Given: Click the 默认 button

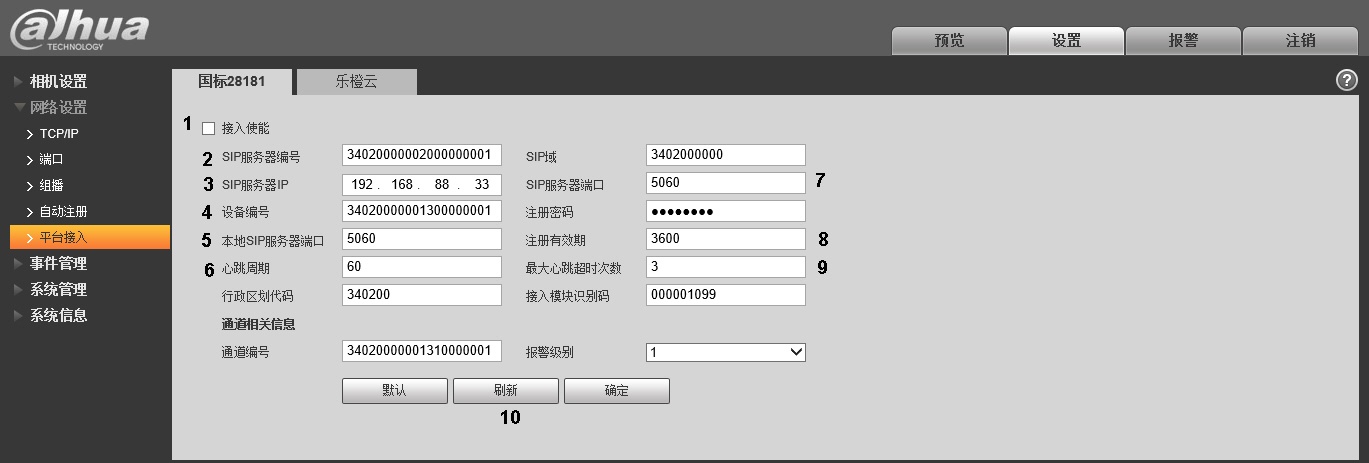Looking at the screenshot, I should coord(394,391).
